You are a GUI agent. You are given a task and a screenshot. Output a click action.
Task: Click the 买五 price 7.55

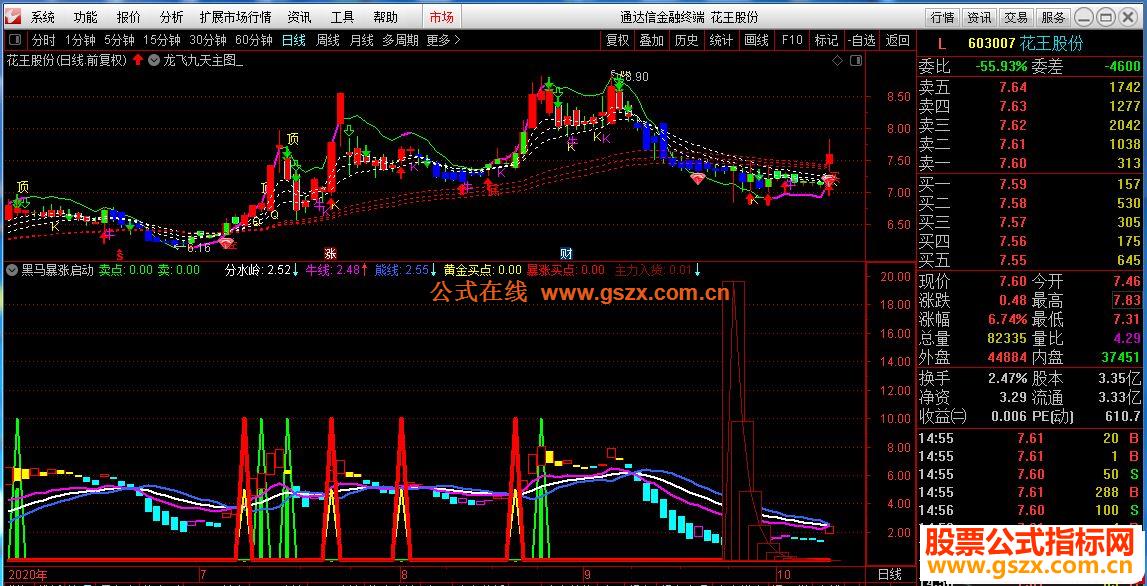tap(1013, 260)
